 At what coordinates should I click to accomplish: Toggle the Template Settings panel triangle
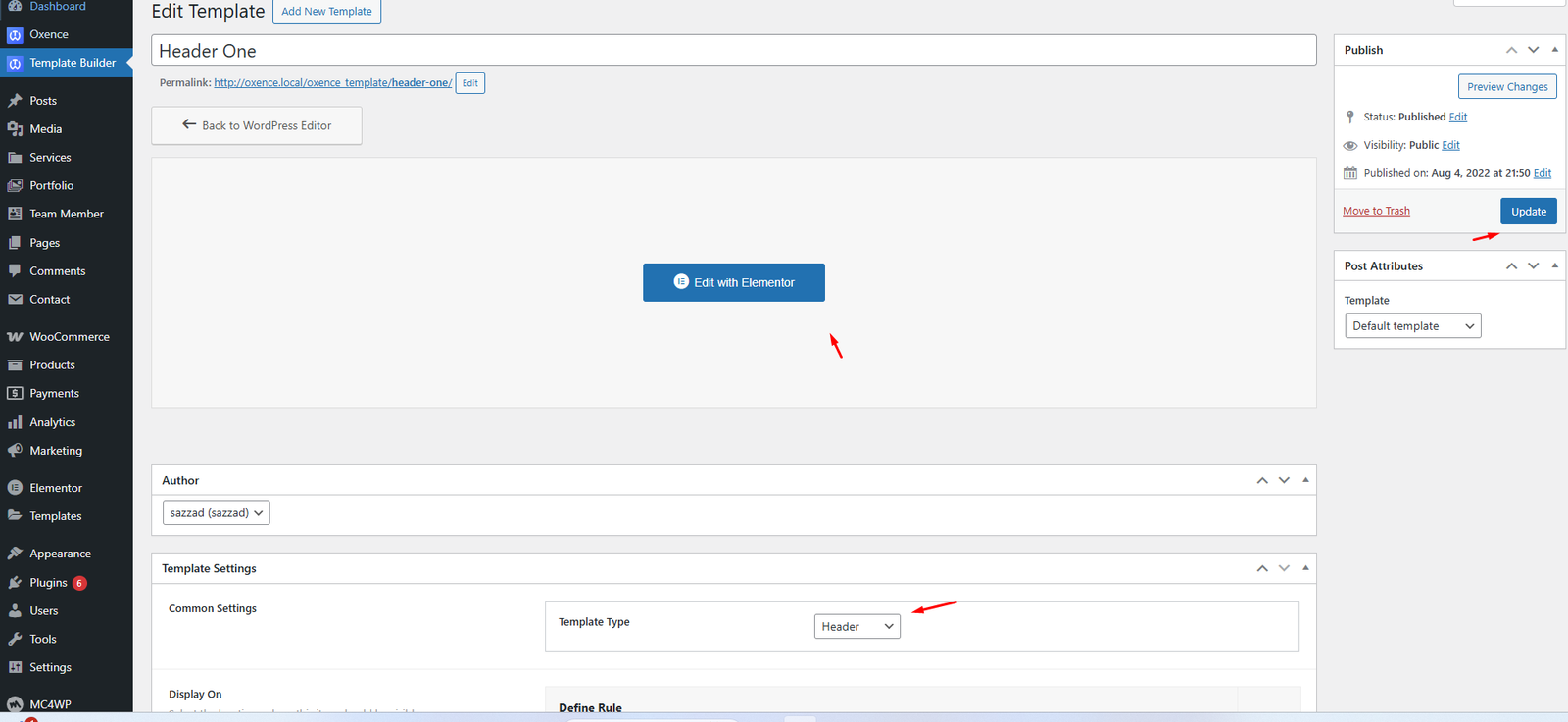tap(1305, 568)
